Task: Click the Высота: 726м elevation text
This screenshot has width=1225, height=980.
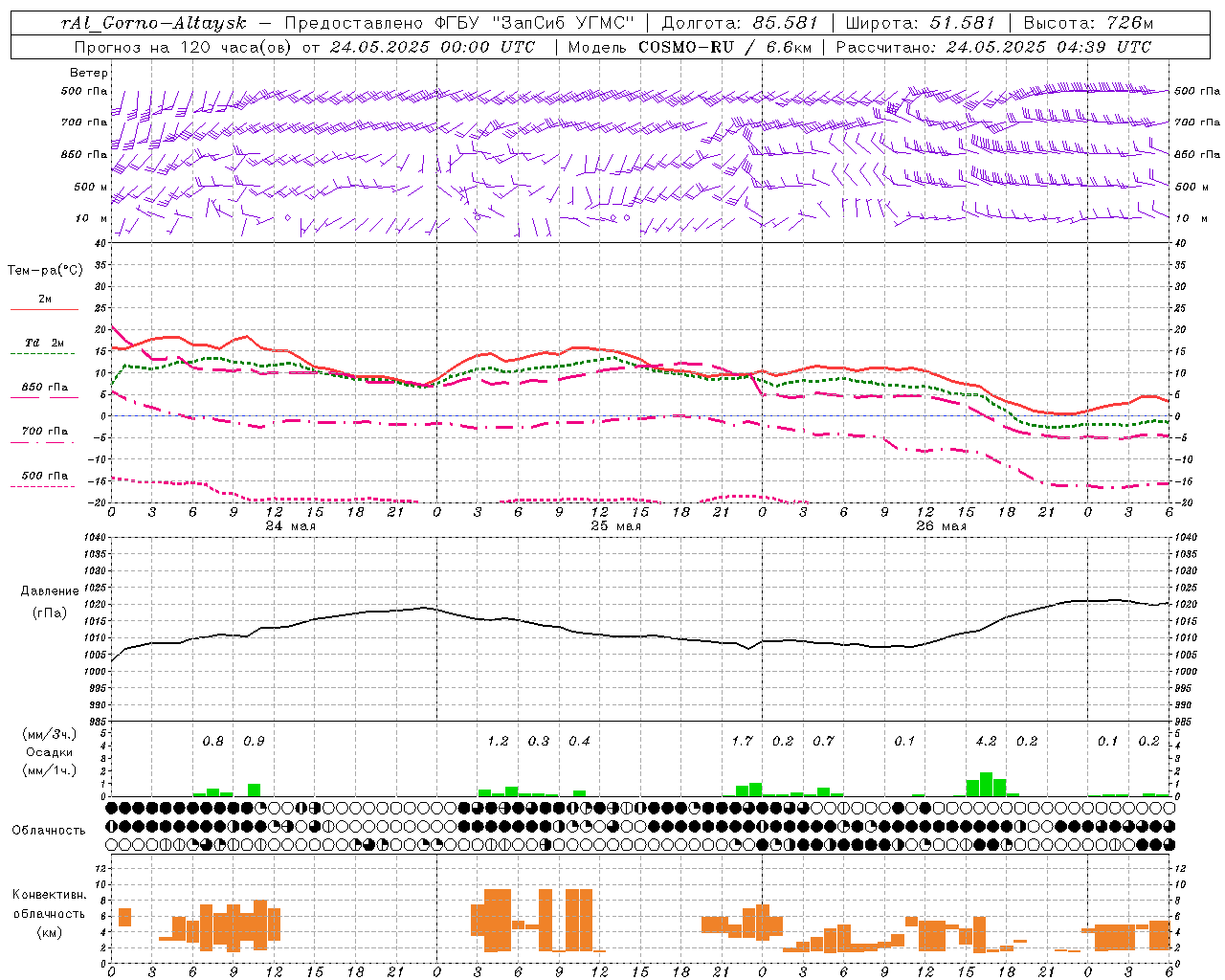Action: [x=1088, y=23]
